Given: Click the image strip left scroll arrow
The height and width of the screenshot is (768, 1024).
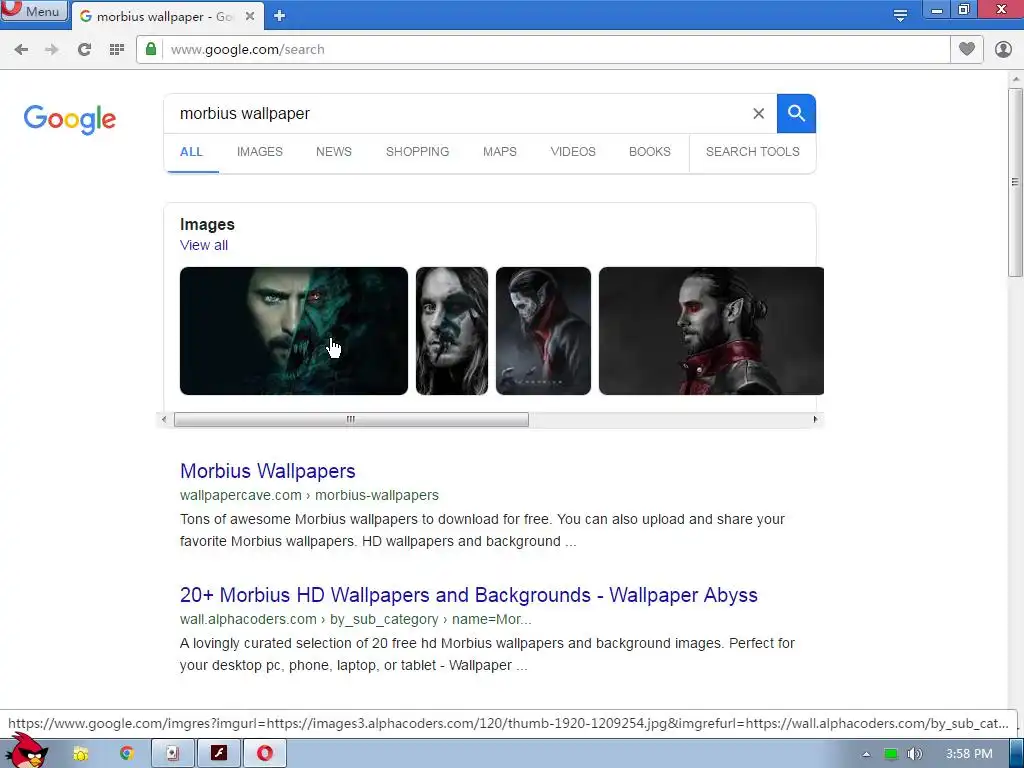Looking at the screenshot, I should (164, 419).
